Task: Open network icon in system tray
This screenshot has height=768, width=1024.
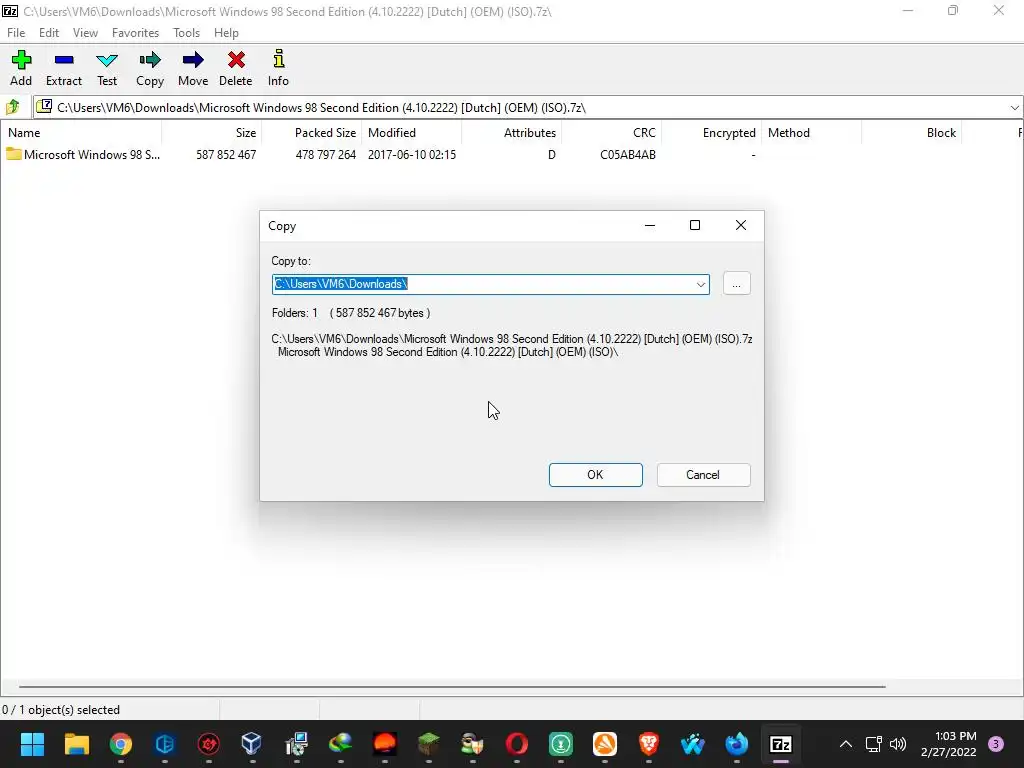Action: click(x=873, y=744)
